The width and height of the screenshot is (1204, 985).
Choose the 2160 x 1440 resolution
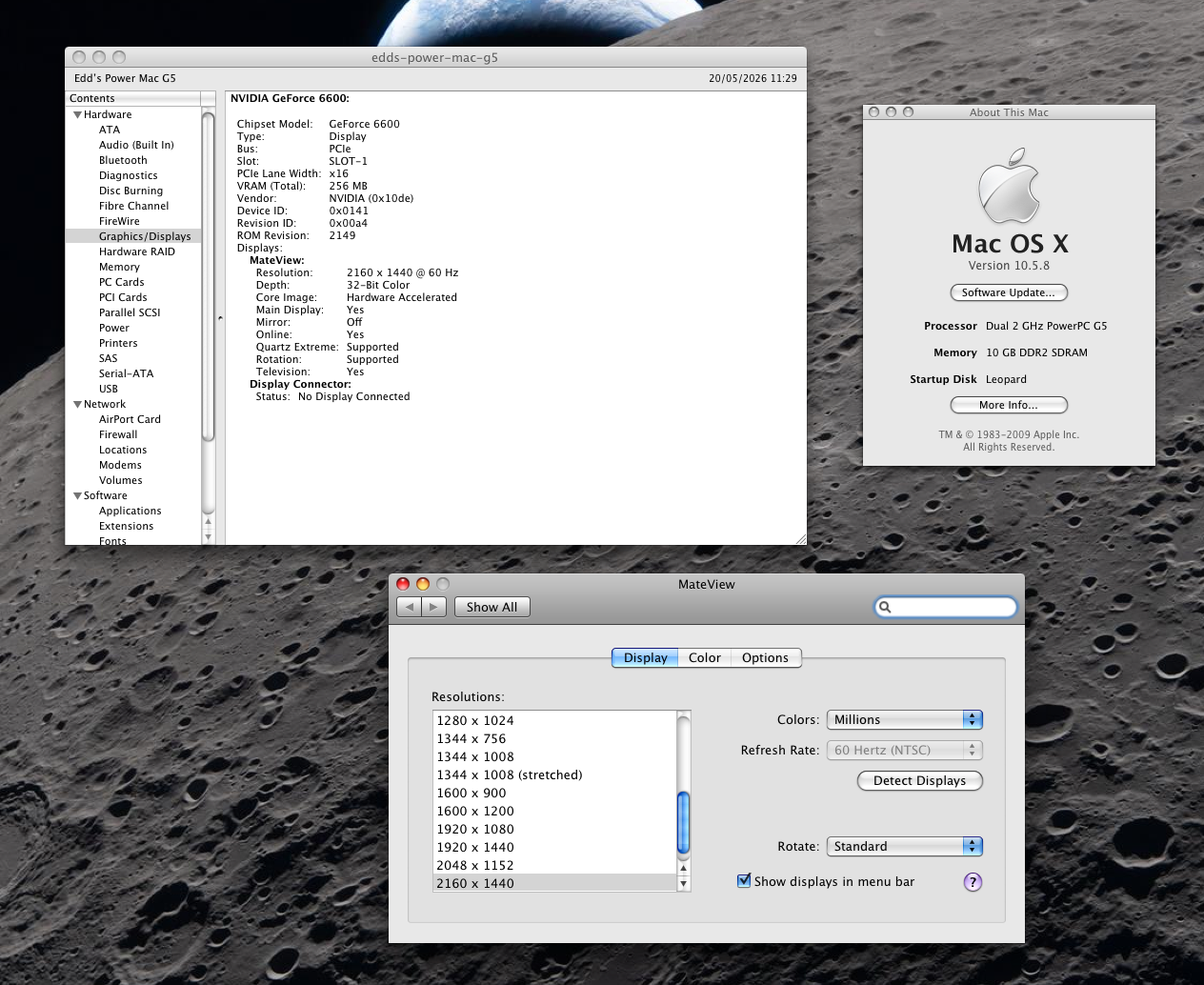pos(554,883)
